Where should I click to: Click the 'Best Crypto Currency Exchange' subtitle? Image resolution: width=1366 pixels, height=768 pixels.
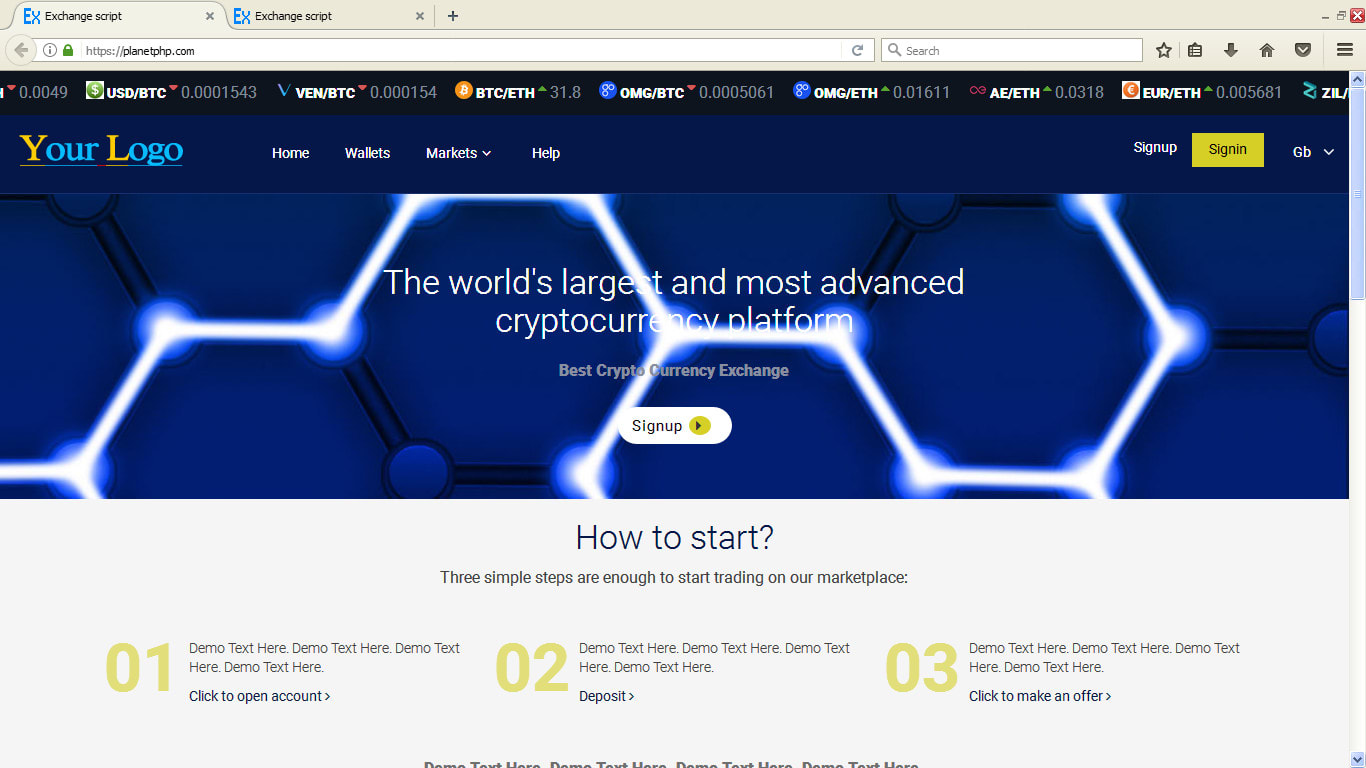[x=674, y=370]
